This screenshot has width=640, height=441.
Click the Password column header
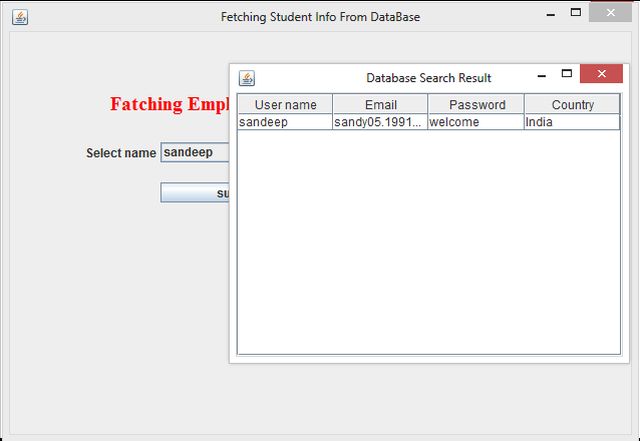click(476, 105)
